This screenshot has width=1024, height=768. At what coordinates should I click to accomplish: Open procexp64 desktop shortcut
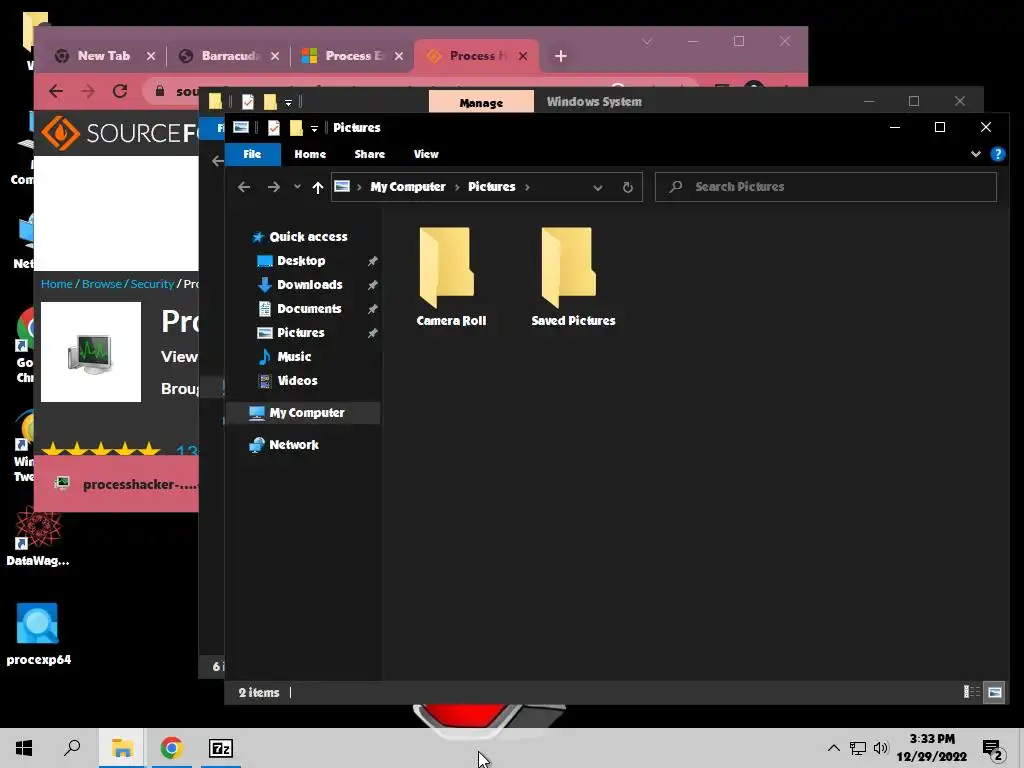point(39,634)
